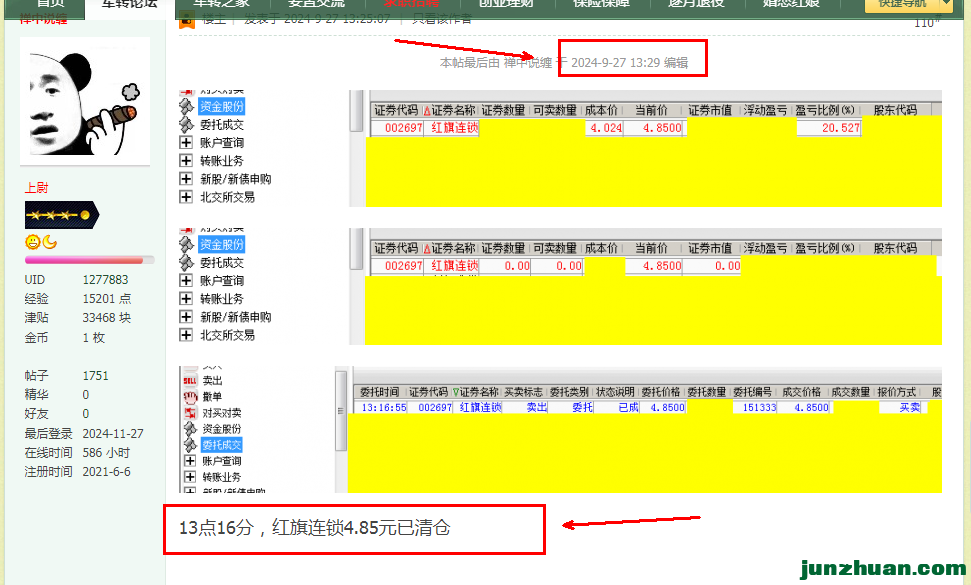Select the 撤单 tree item
971x585 pixels.
click(x=212, y=397)
